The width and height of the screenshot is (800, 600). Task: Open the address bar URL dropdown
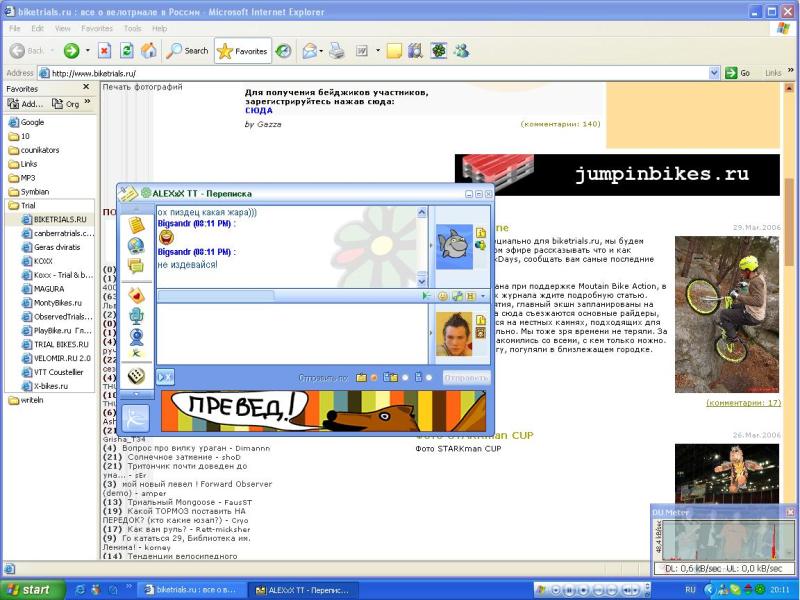(714, 73)
